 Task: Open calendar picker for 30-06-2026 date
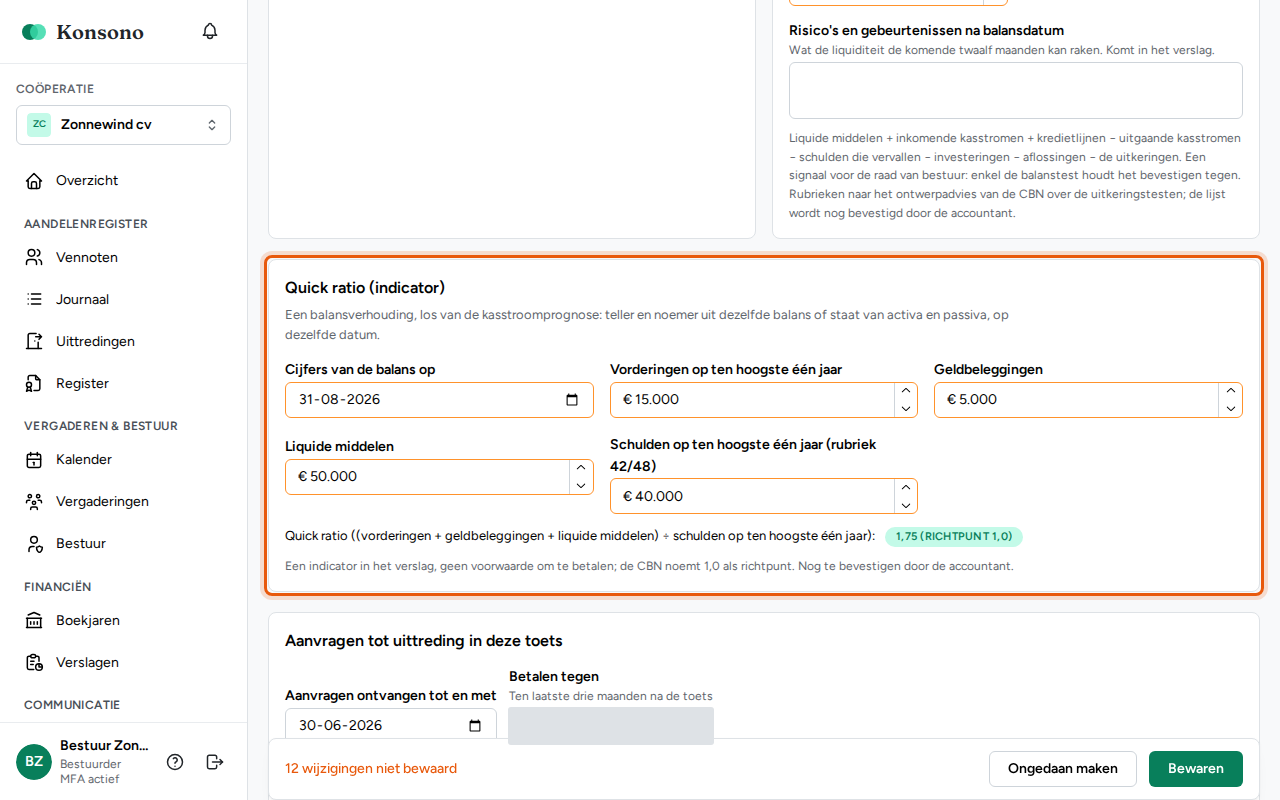coord(475,726)
